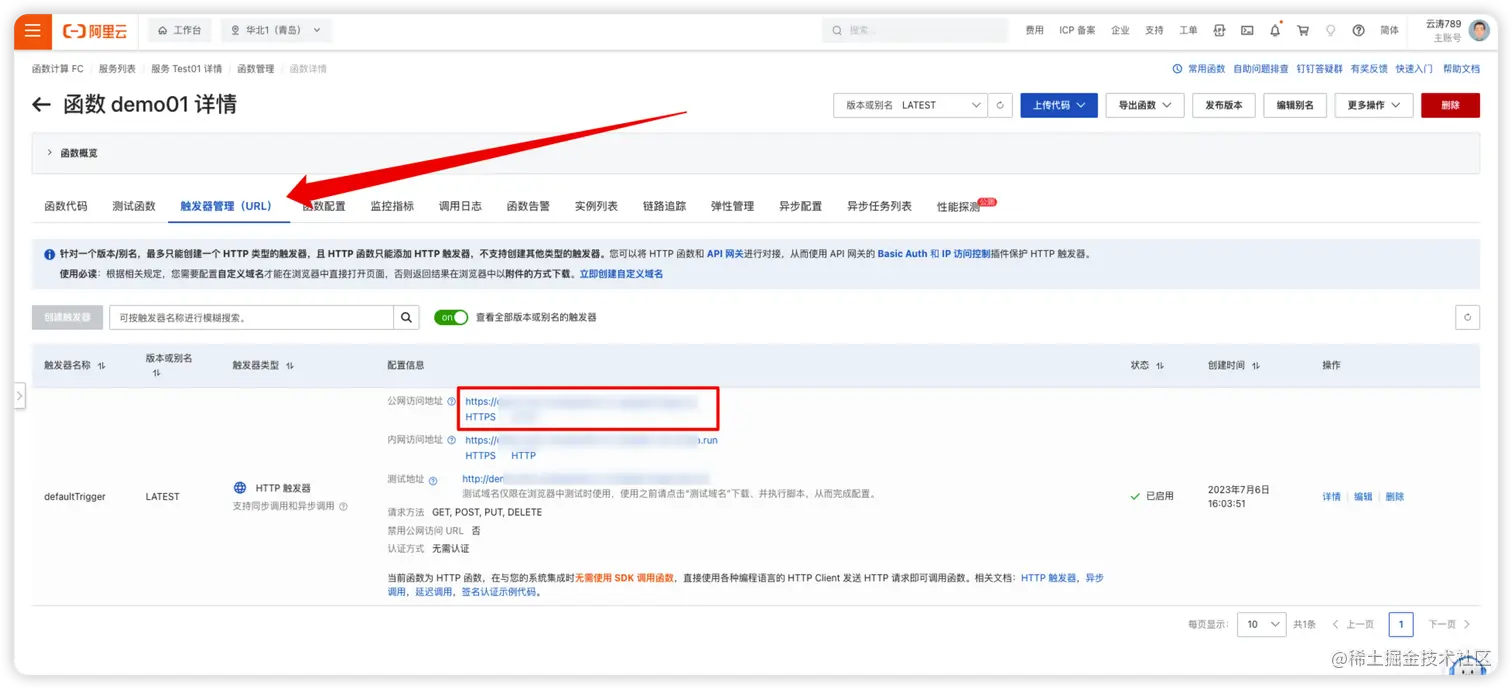1512x689 pixels.
Task: Open the 华北1（青岛） region selector
Action: point(276,31)
